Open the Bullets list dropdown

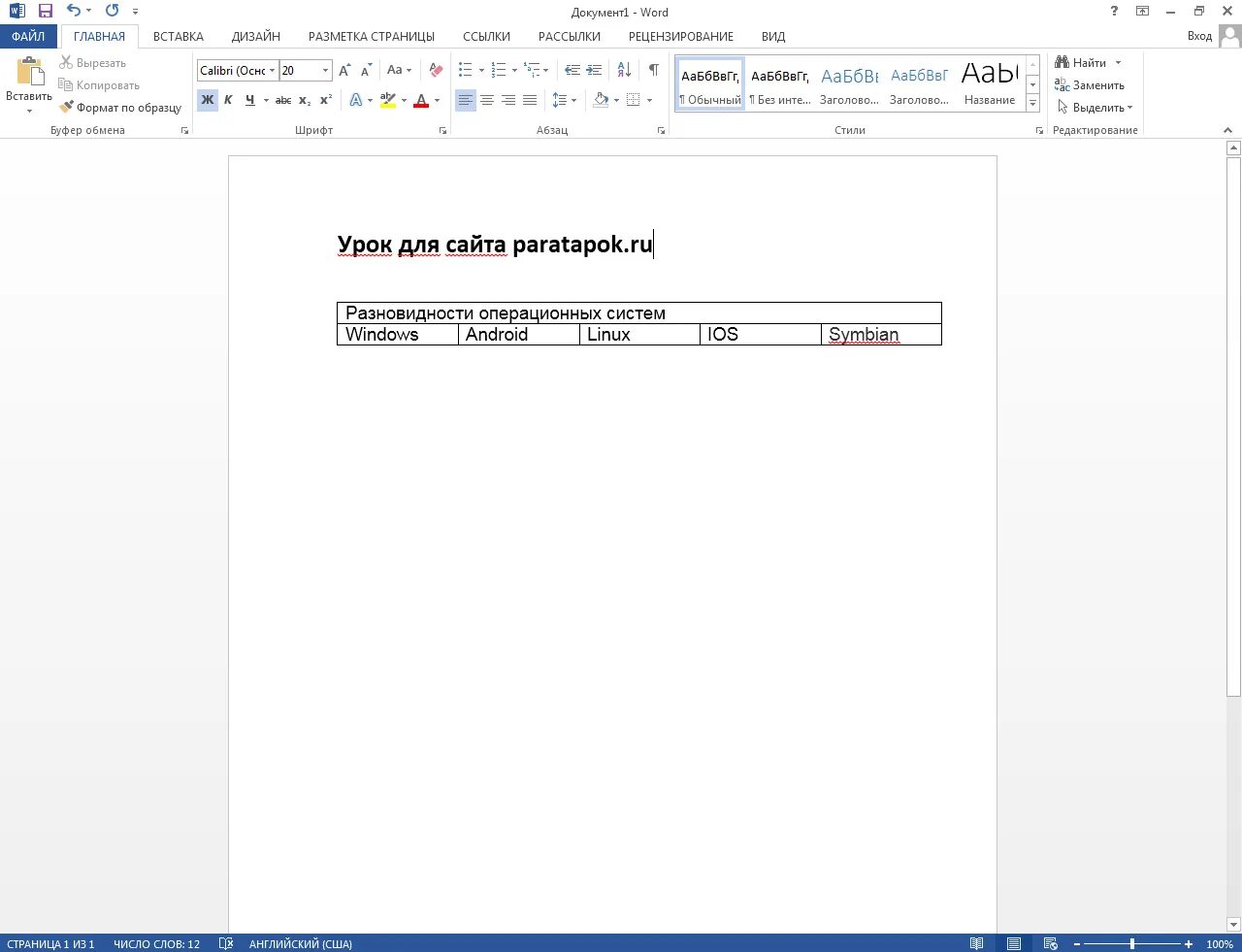[x=481, y=71]
